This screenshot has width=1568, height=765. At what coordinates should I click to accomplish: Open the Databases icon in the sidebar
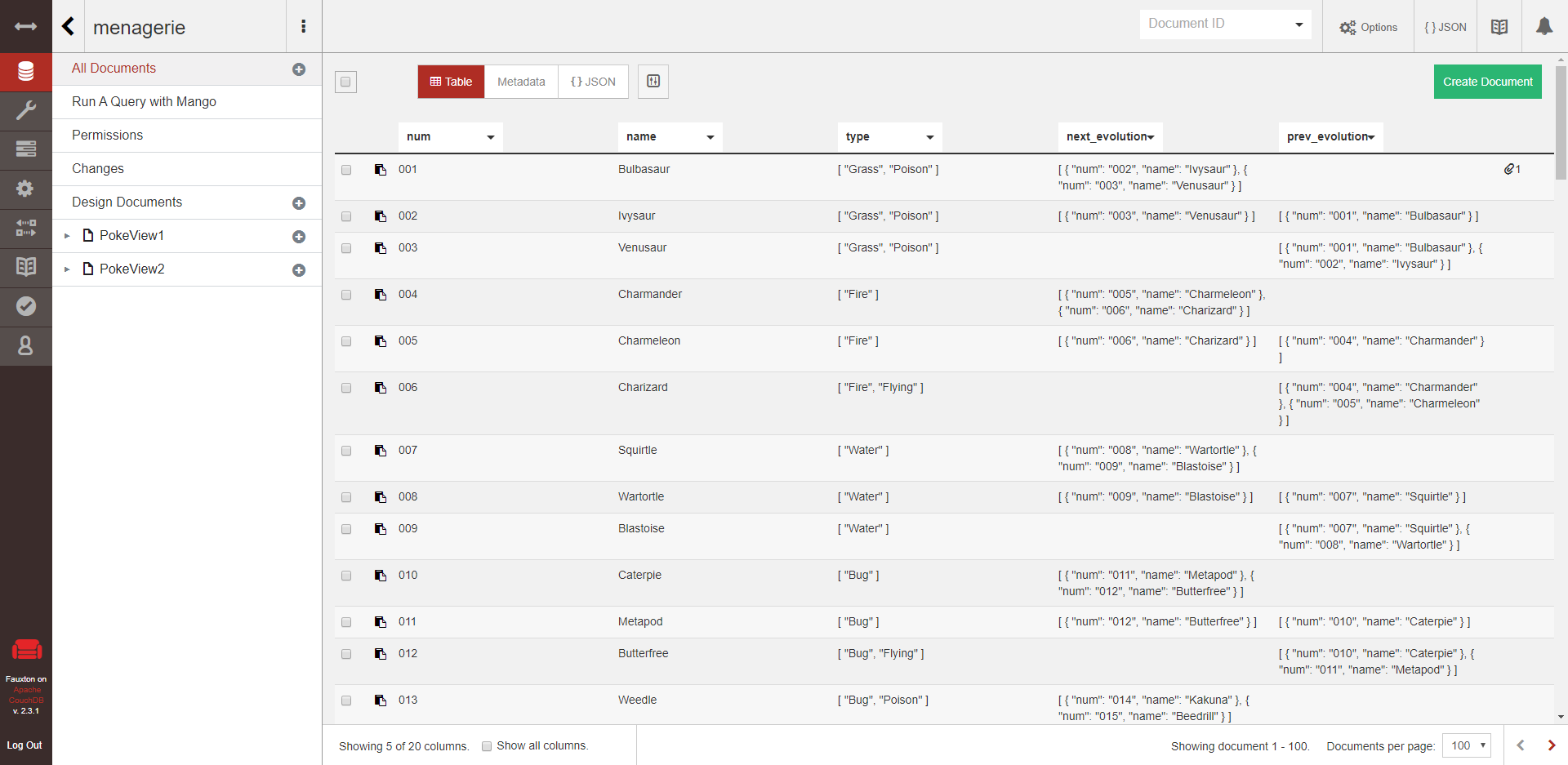click(25, 72)
